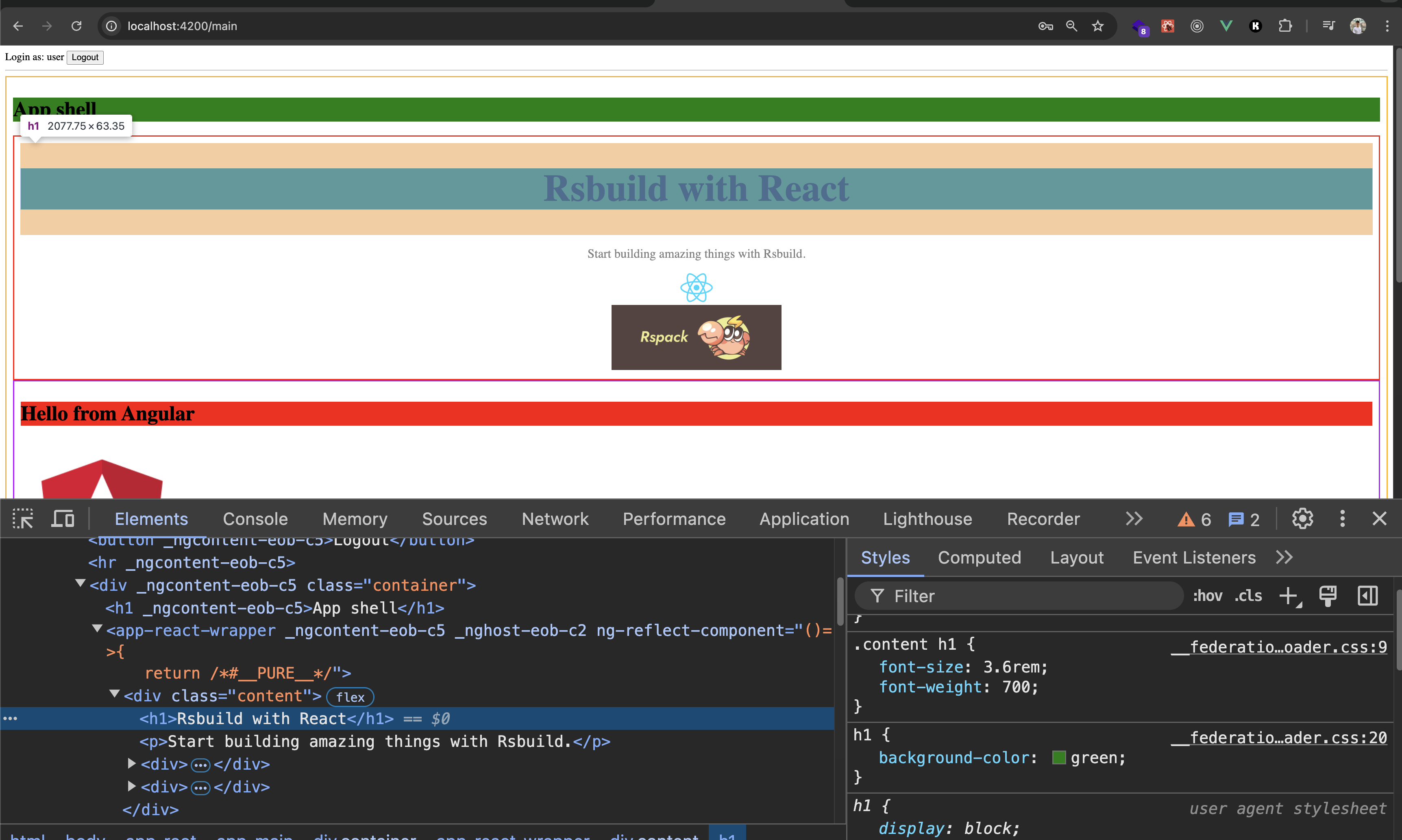Open DevTools settings via the gear icon

pyautogui.click(x=1302, y=518)
